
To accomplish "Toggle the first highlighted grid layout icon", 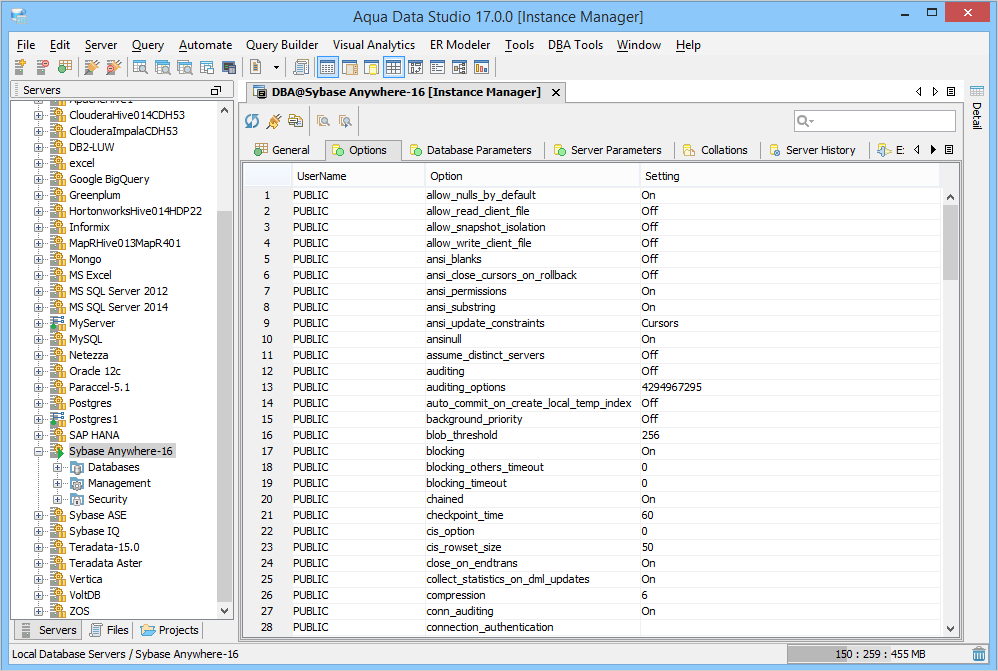I will 328,66.
